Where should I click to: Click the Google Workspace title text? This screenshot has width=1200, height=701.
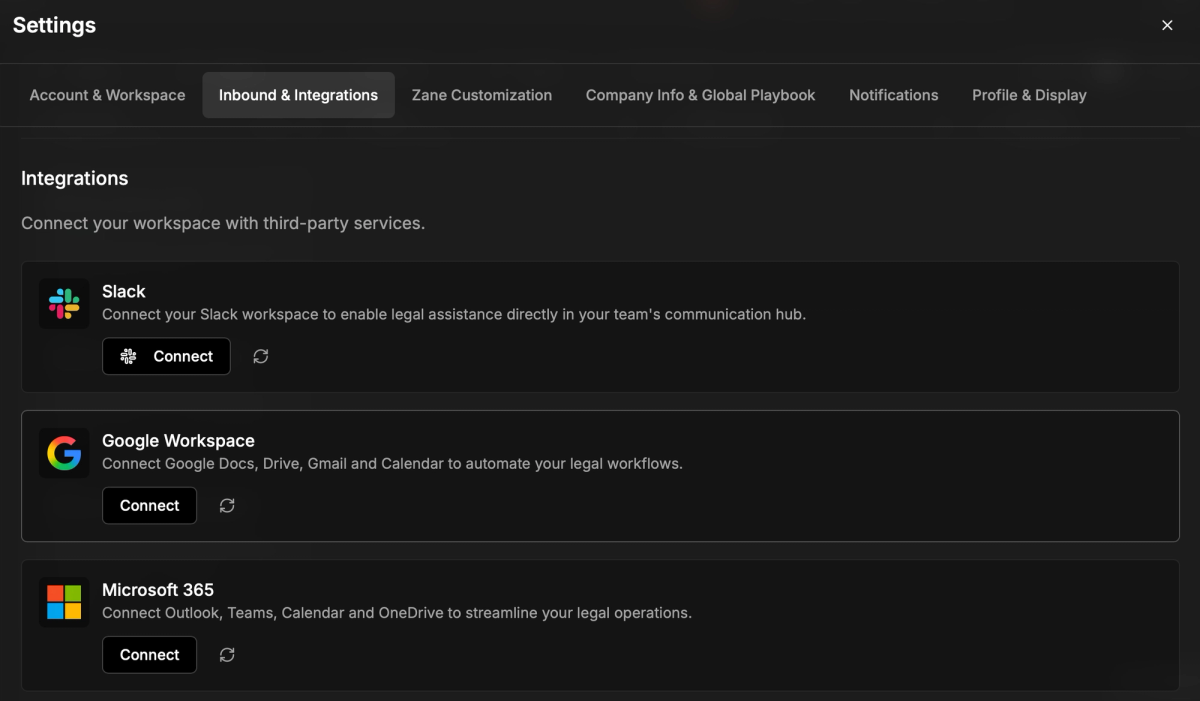[x=178, y=440]
